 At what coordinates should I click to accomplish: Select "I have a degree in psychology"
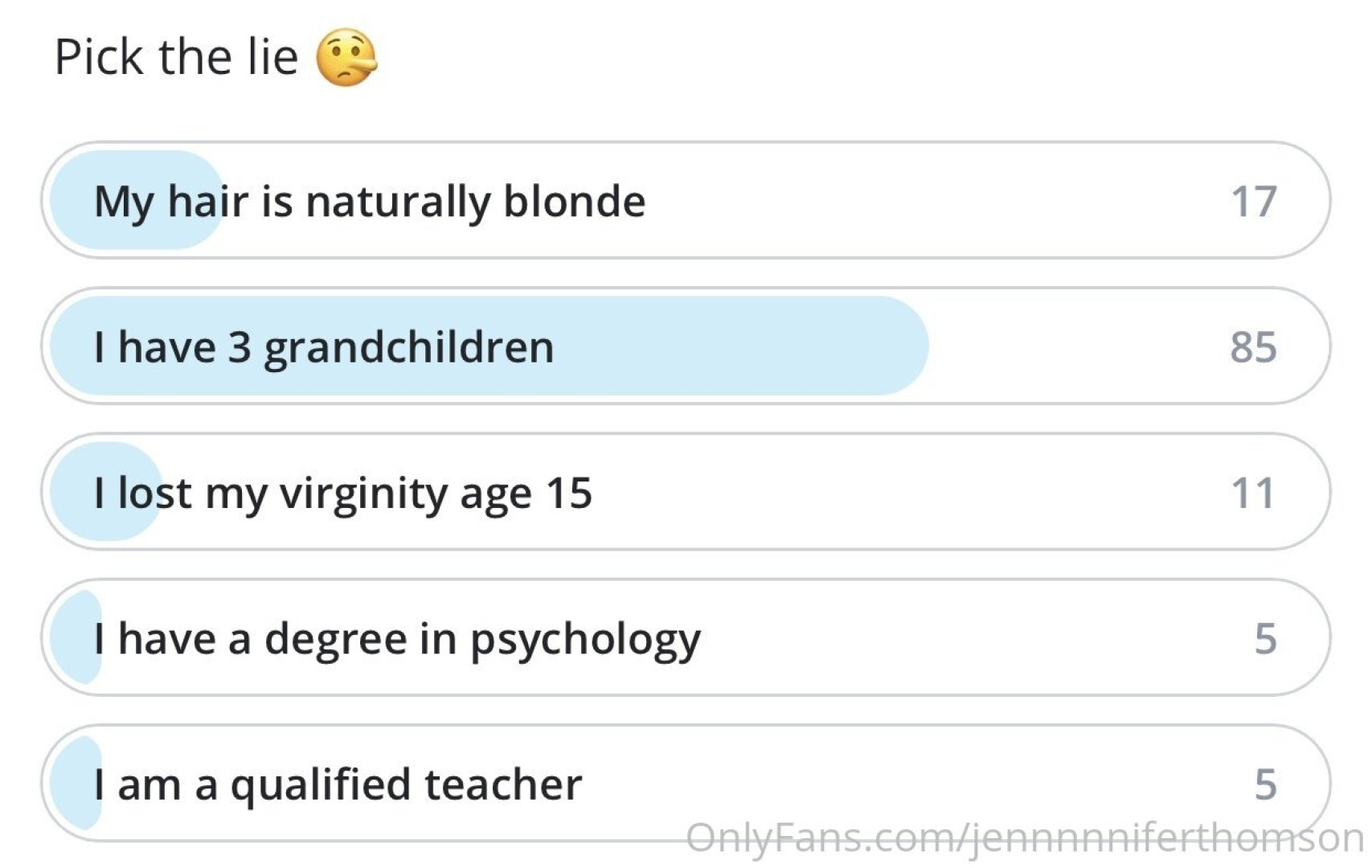click(398, 639)
